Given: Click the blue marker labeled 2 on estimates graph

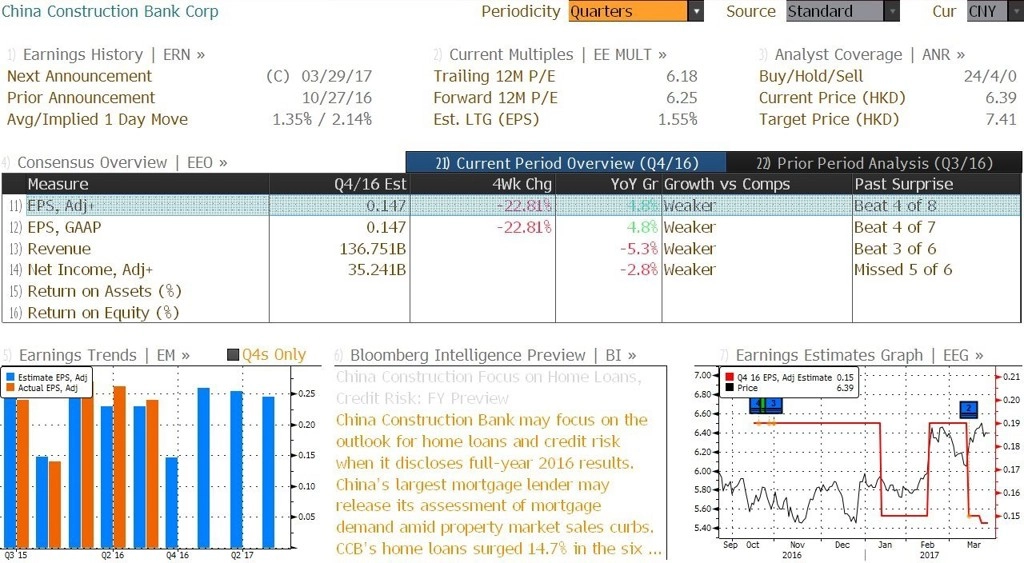Looking at the screenshot, I should tap(968, 409).
